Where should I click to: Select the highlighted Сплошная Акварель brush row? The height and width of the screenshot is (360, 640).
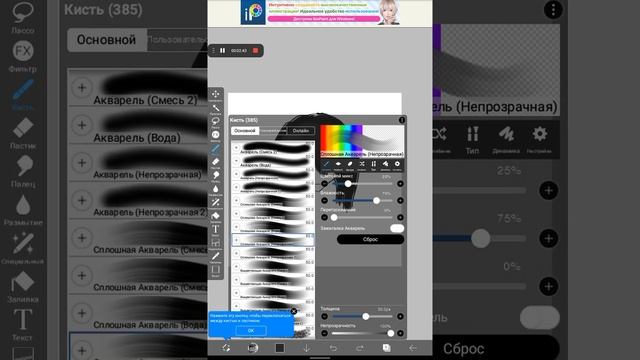pyautogui.click(x=273, y=240)
